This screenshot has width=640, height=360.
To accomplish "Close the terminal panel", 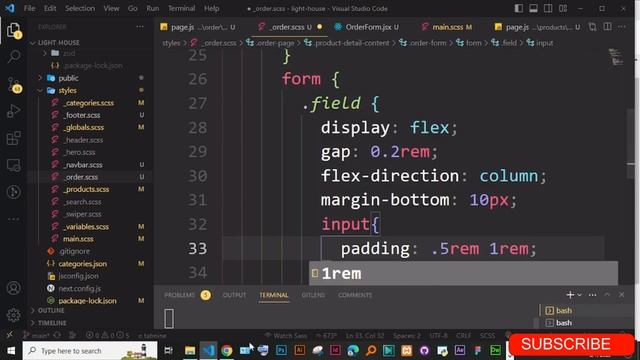I will click(621, 295).
